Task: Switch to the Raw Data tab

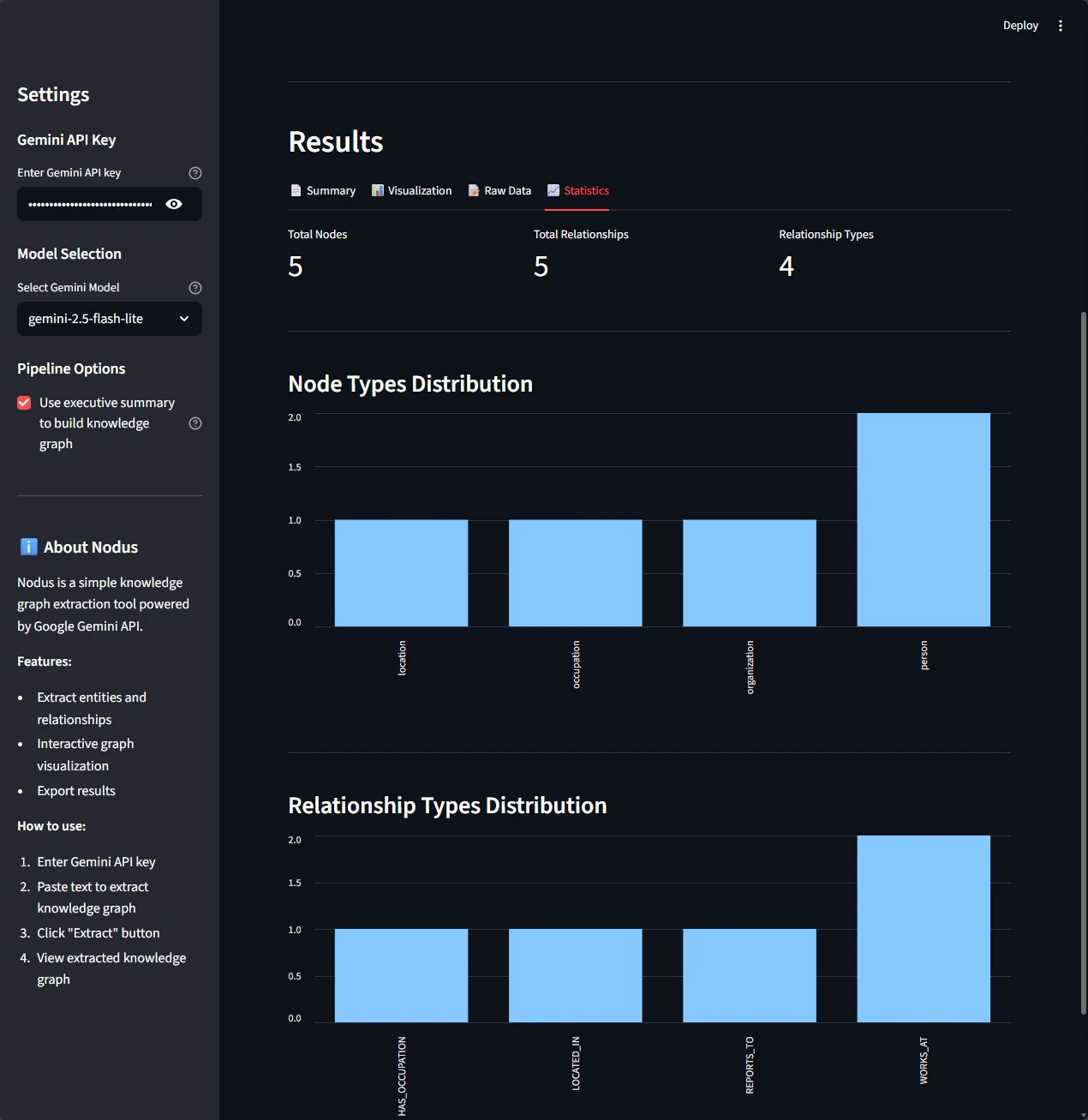Action: (507, 190)
